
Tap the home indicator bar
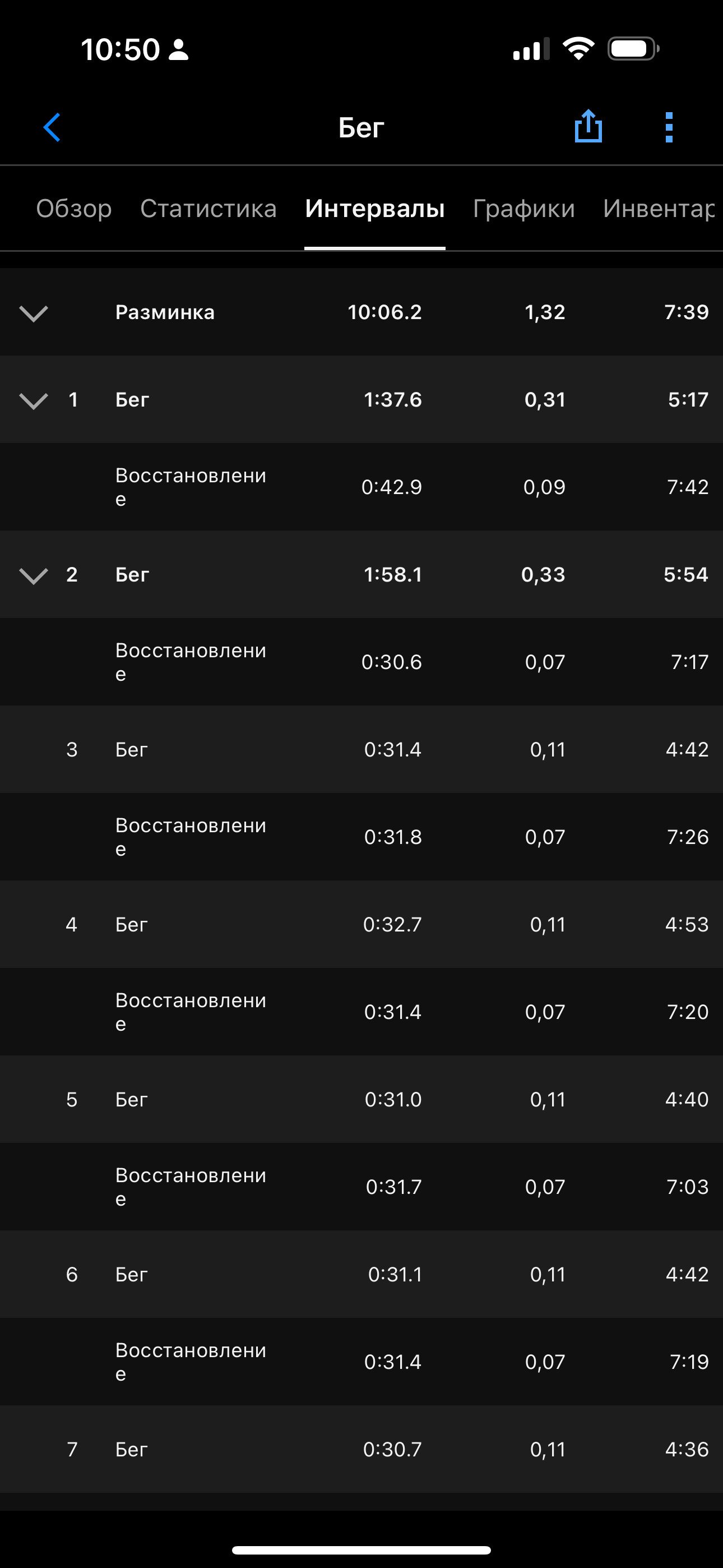click(361, 1549)
